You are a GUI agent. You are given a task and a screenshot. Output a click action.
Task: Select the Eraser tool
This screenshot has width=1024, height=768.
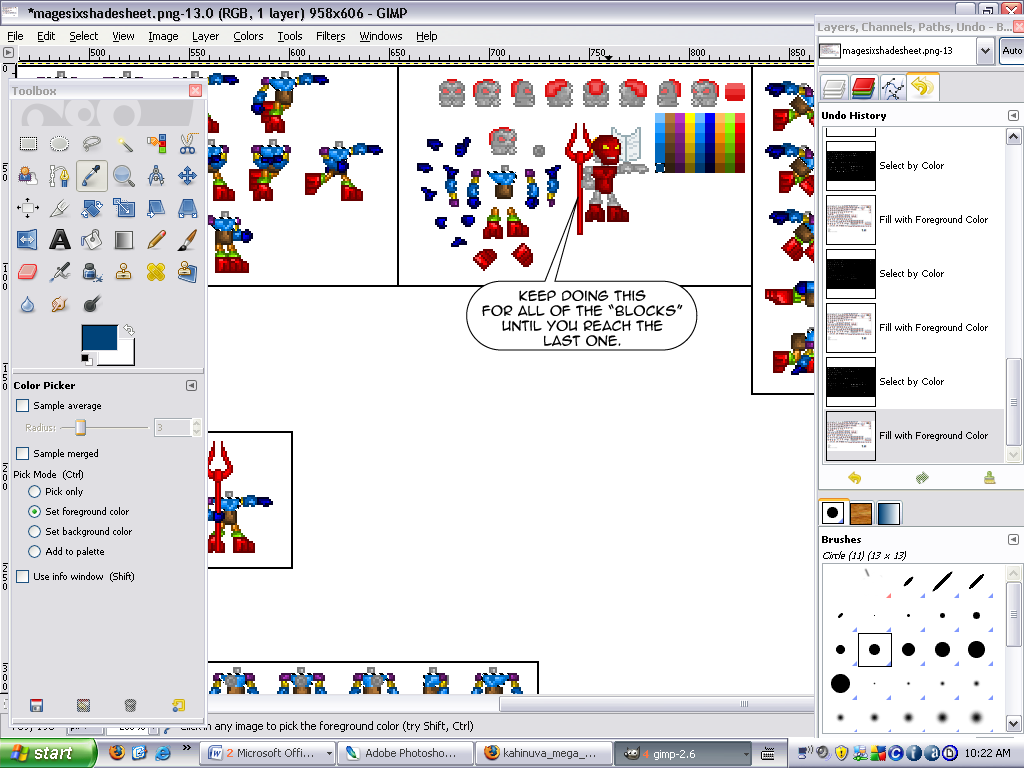click(27, 272)
